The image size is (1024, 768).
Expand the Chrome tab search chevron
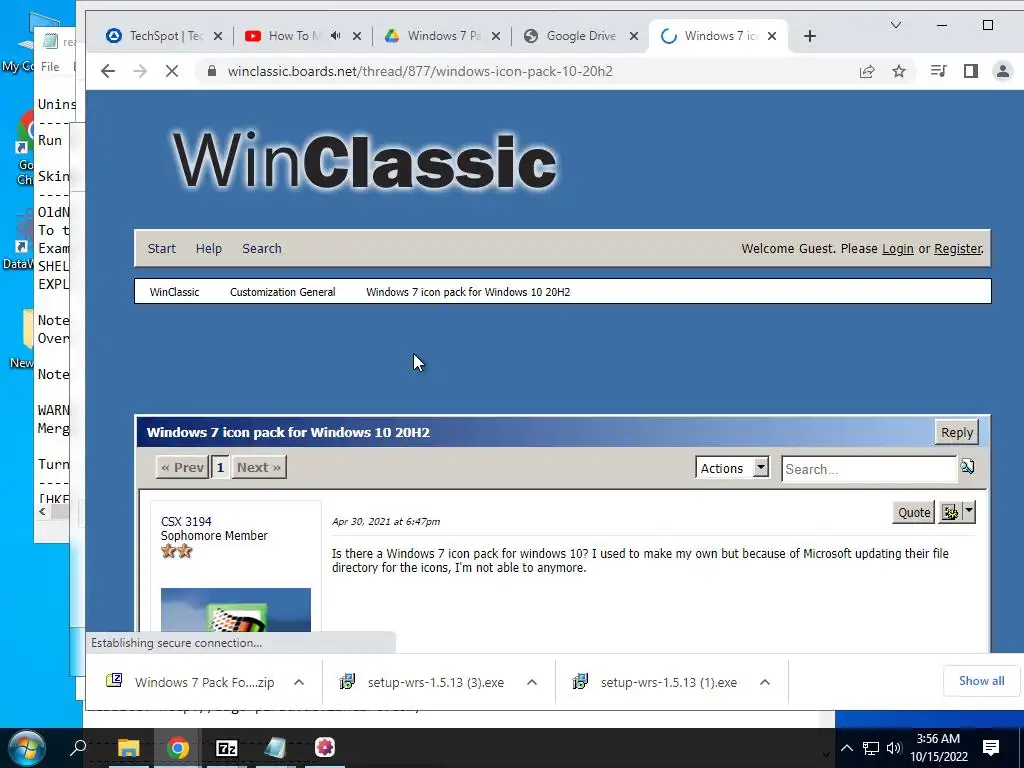point(896,25)
